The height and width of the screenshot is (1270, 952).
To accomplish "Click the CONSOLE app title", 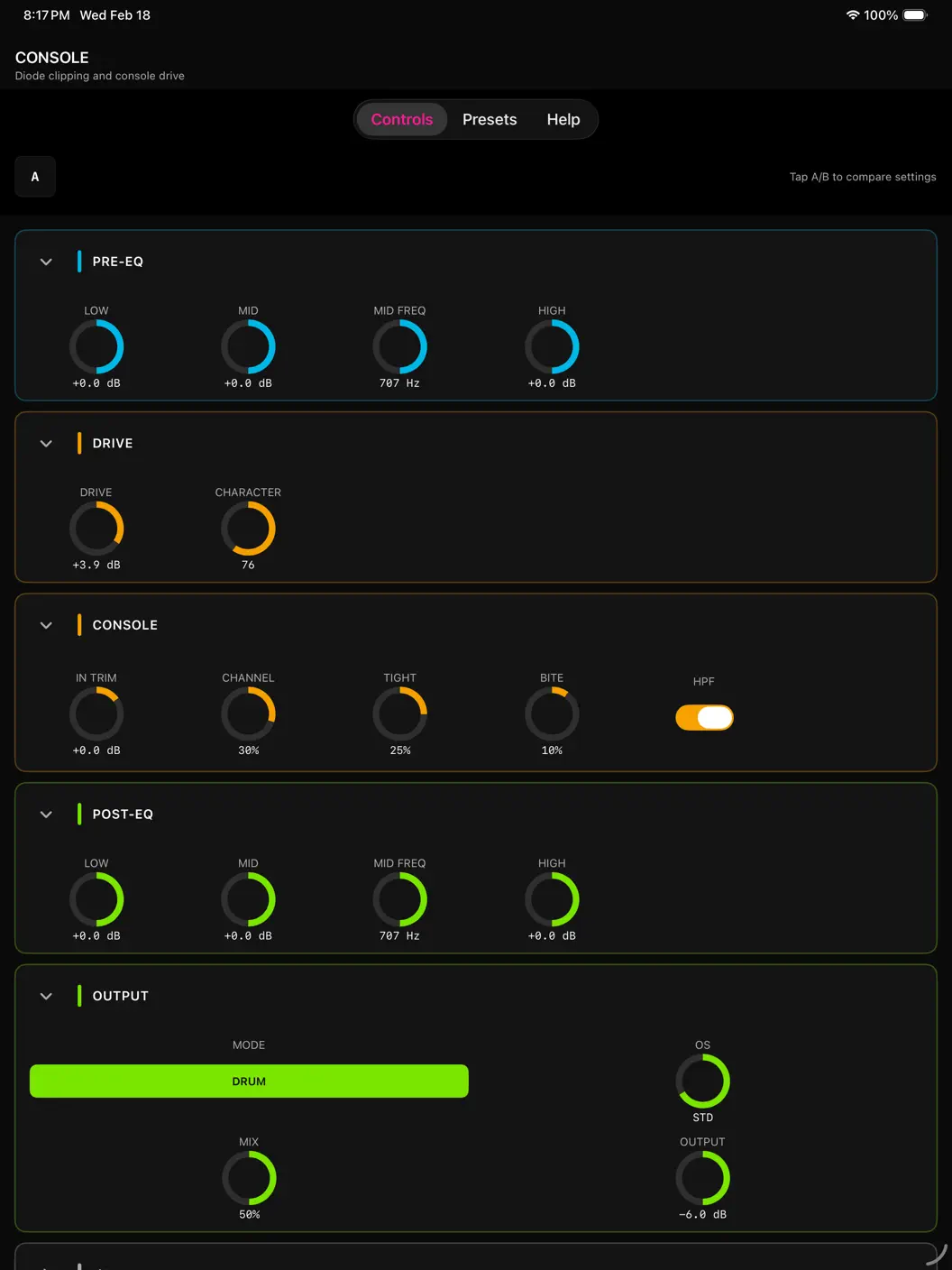I will pyautogui.click(x=51, y=57).
